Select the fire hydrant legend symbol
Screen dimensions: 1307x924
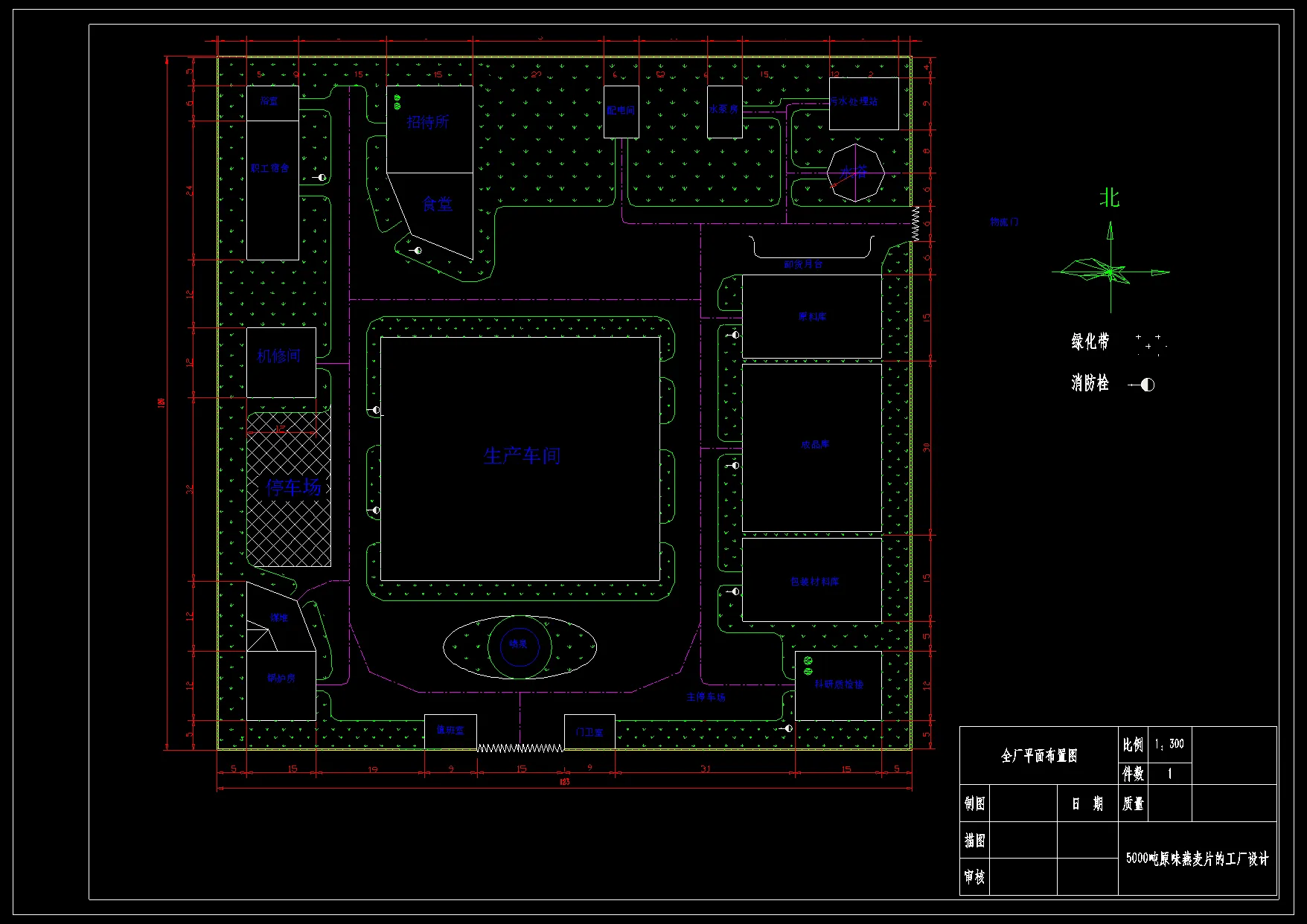(1142, 385)
